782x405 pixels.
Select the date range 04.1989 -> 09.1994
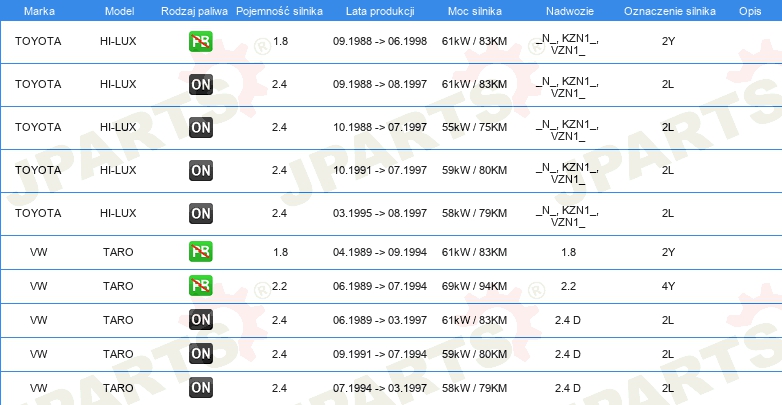[x=380, y=252]
